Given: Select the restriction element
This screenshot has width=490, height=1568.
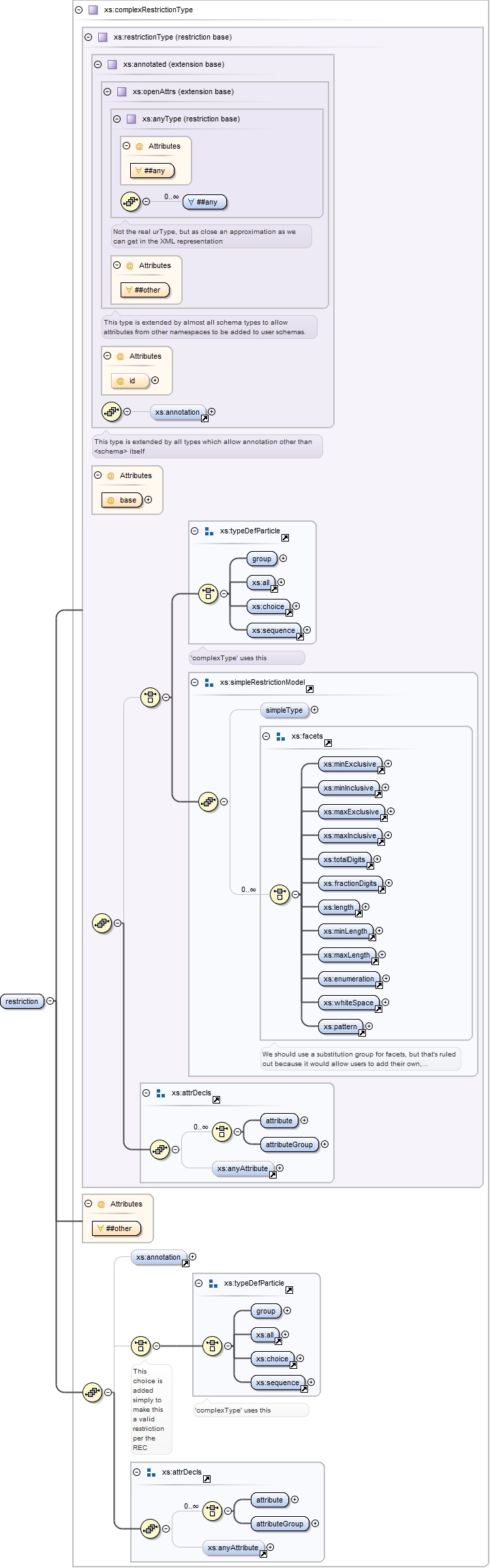Looking at the screenshot, I should click(22, 1002).
